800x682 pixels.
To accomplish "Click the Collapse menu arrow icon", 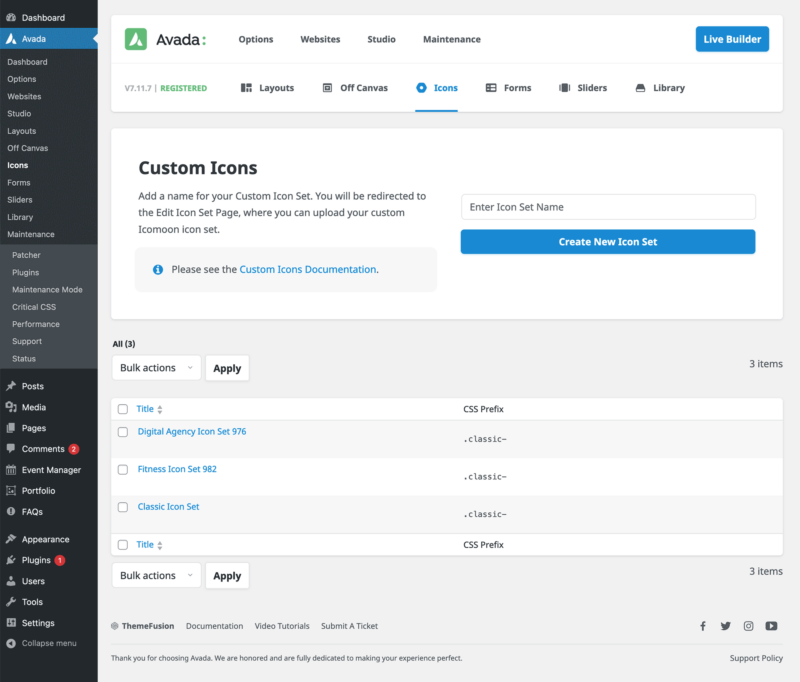I will tap(11, 644).
